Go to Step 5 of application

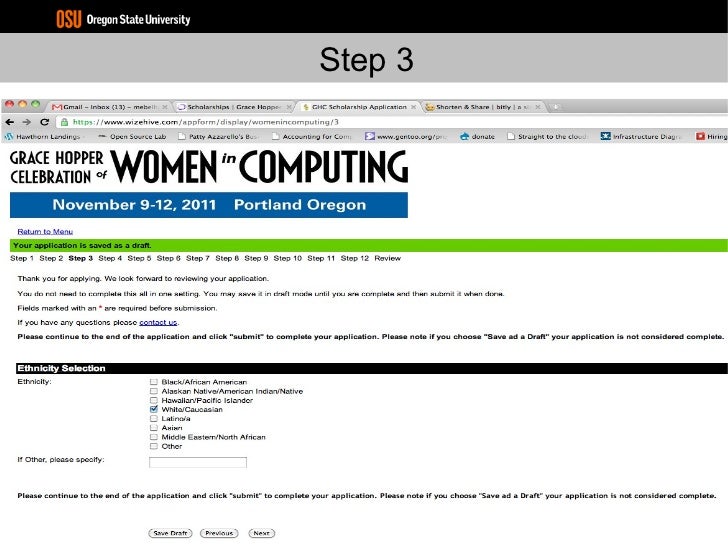pyautogui.click(x=139, y=258)
